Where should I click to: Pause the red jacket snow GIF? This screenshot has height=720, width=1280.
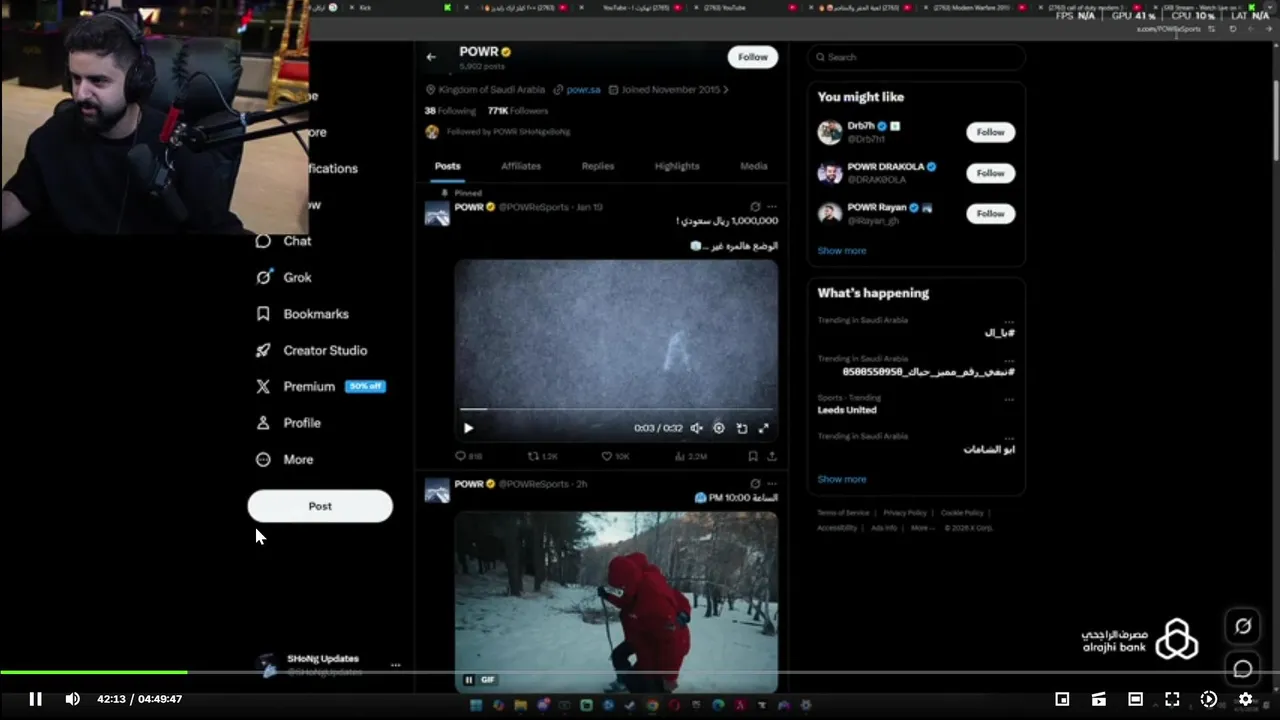(x=468, y=680)
